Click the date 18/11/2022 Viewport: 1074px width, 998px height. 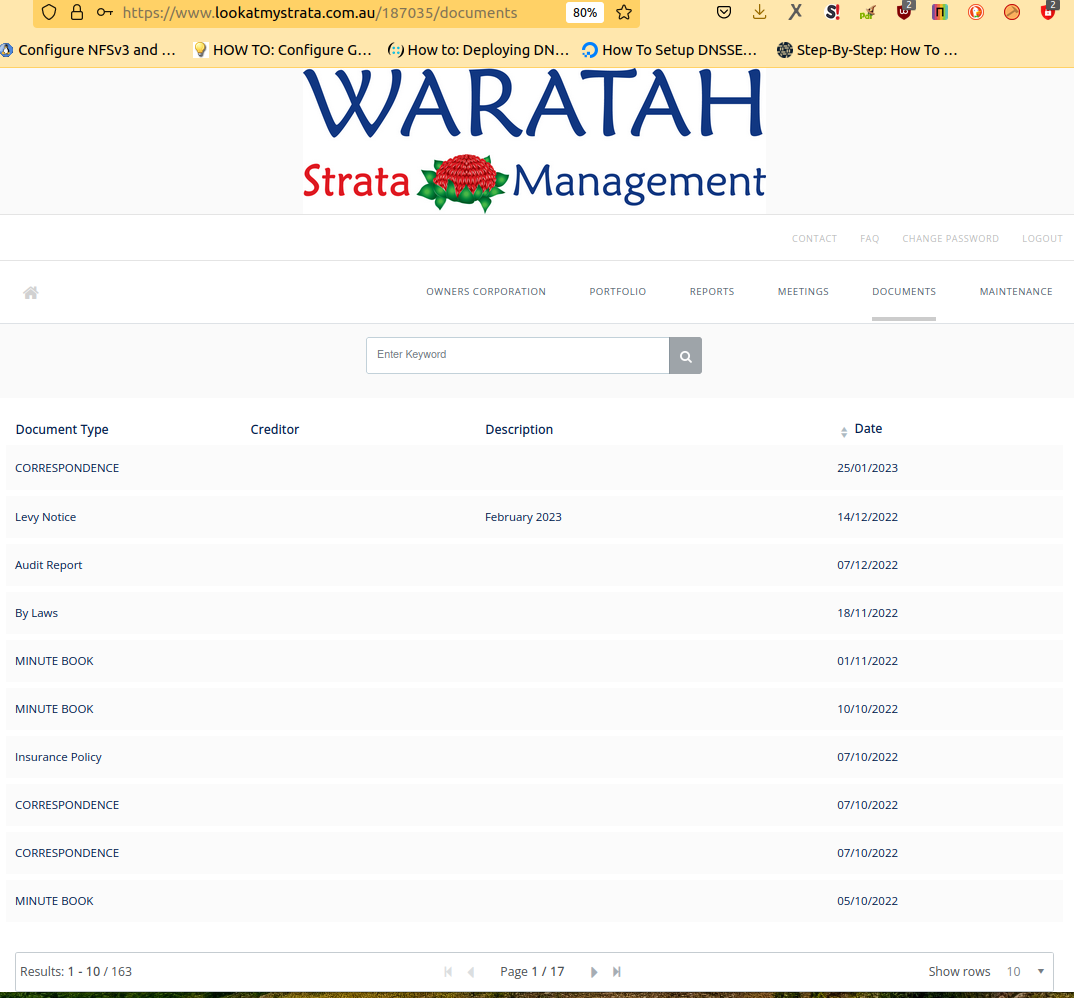point(867,613)
